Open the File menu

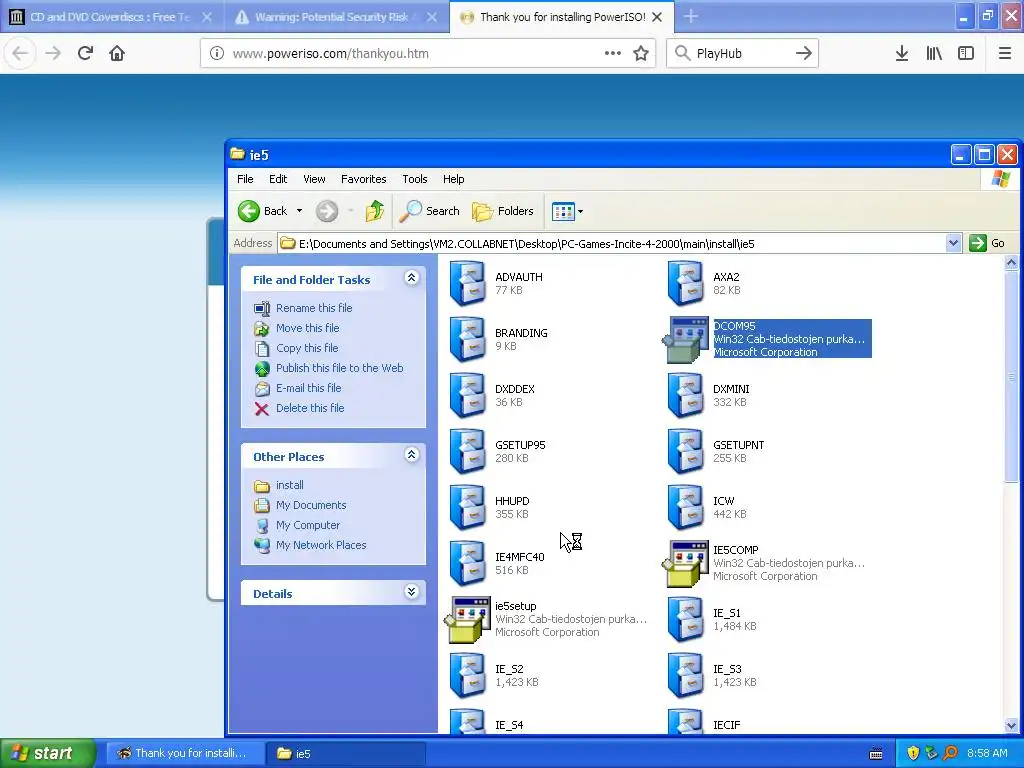245,179
